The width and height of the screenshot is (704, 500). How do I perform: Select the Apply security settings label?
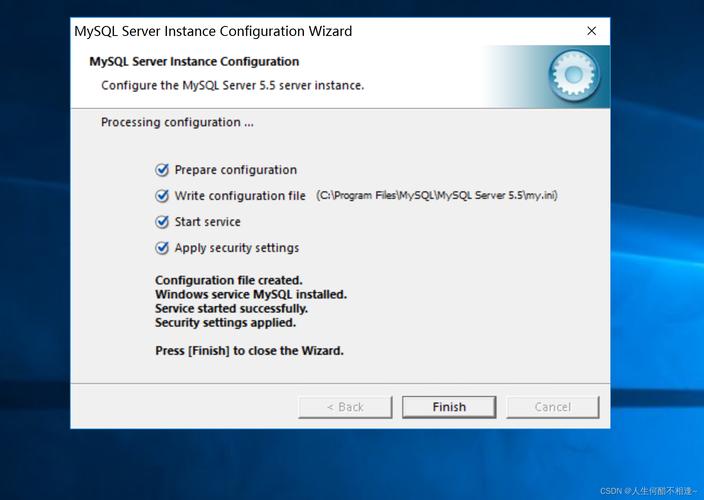tap(236, 248)
